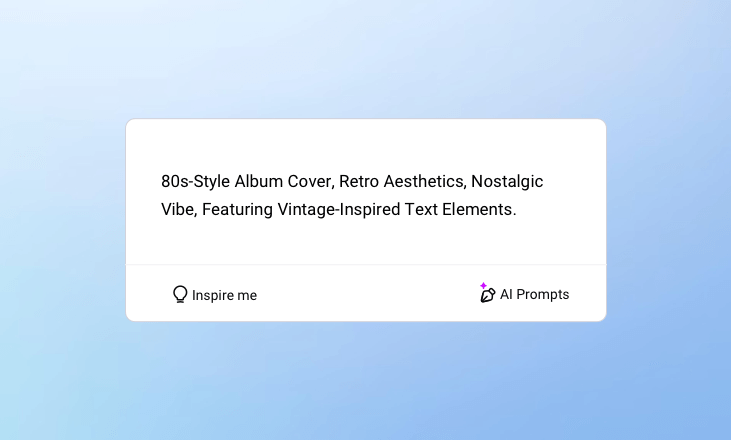731x440 pixels.
Task: Click blank white space above the prompt text
Action: 365,143
